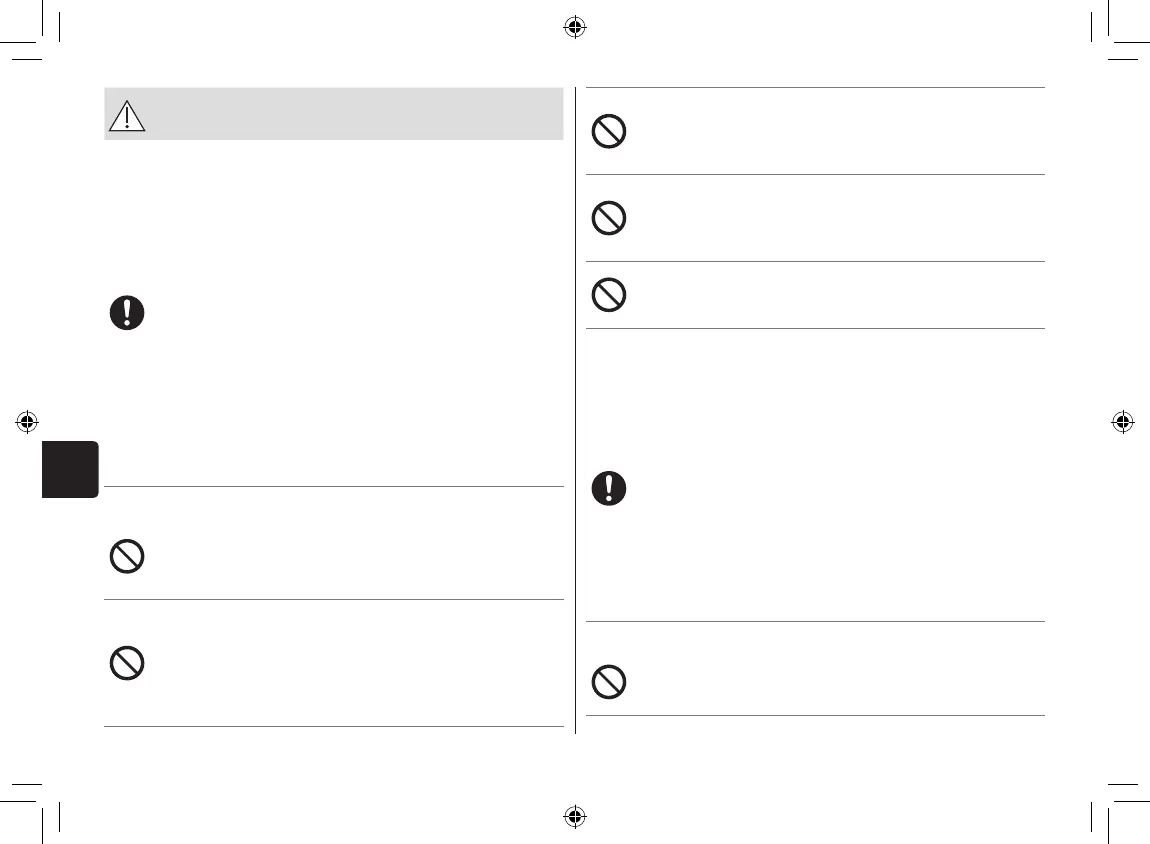The image size is (1150, 844).
Task: Click the right column's exclamation mark icon
Action: (x=609, y=487)
